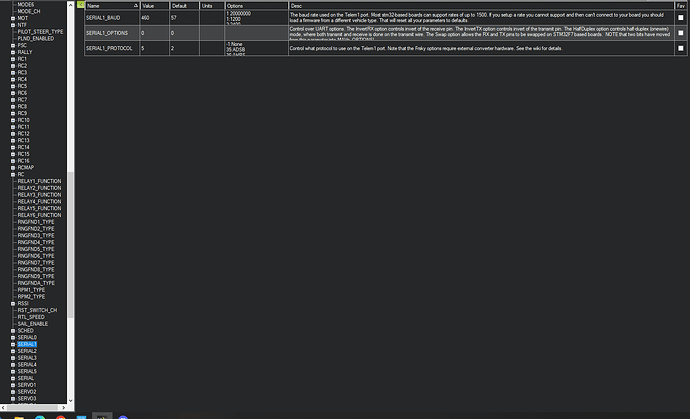690x419 pixels.
Task: Expand the RC1 tree node
Action: click(13, 59)
